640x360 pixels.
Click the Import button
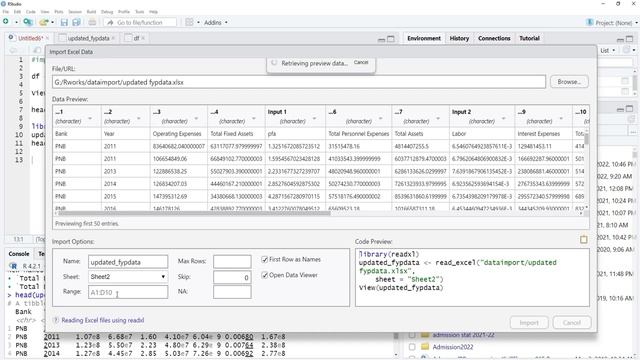pos(529,322)
